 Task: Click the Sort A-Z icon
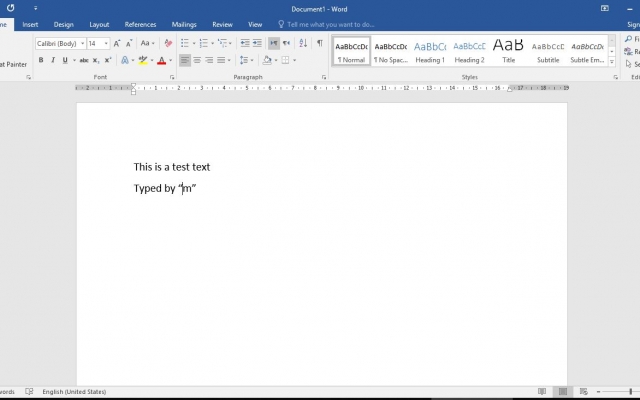pyautogui.click(x=303, y=43)
